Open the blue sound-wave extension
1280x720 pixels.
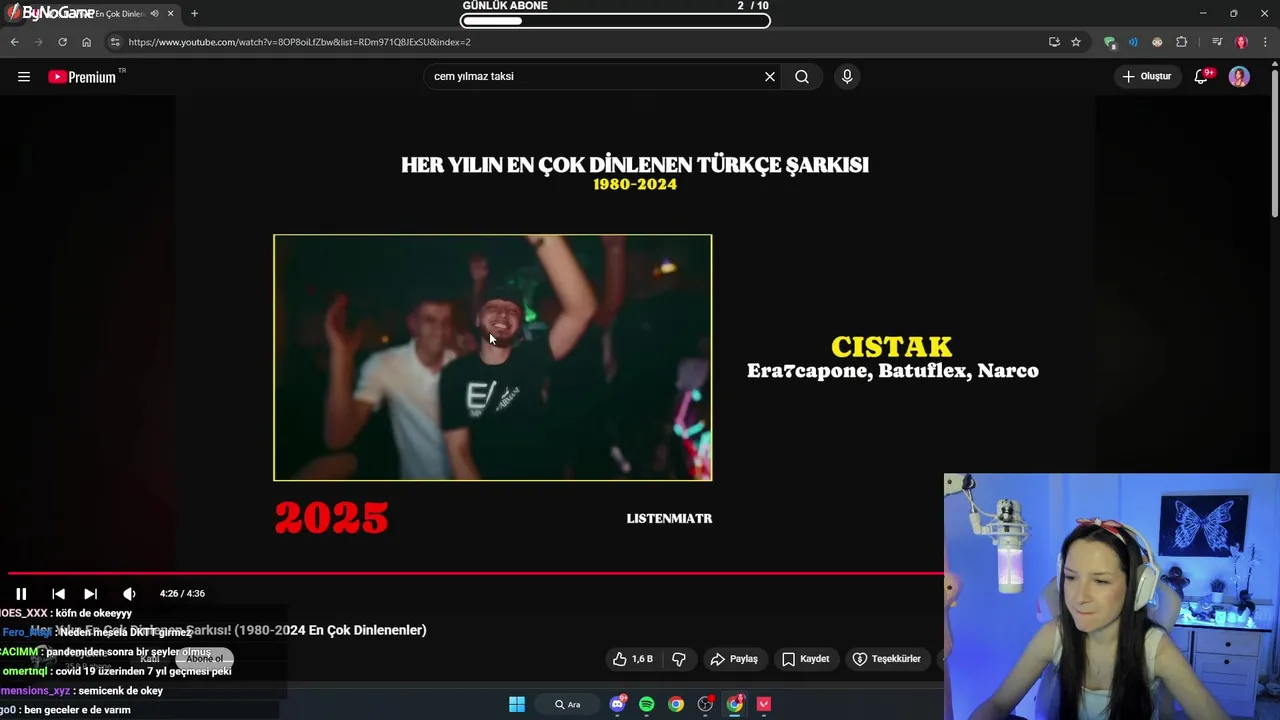coord(1133,42)
